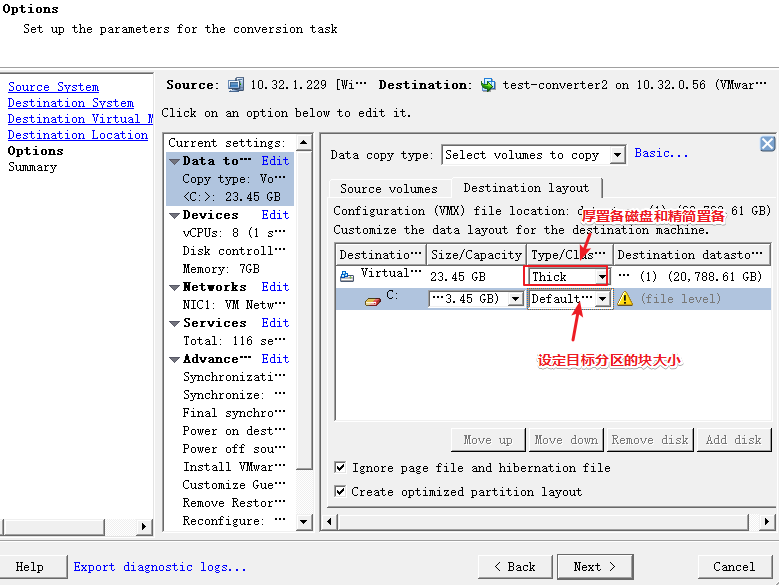780x586 pixels.
Task: Click the virtual disk icon in layout table
Action: coord(347,275)
